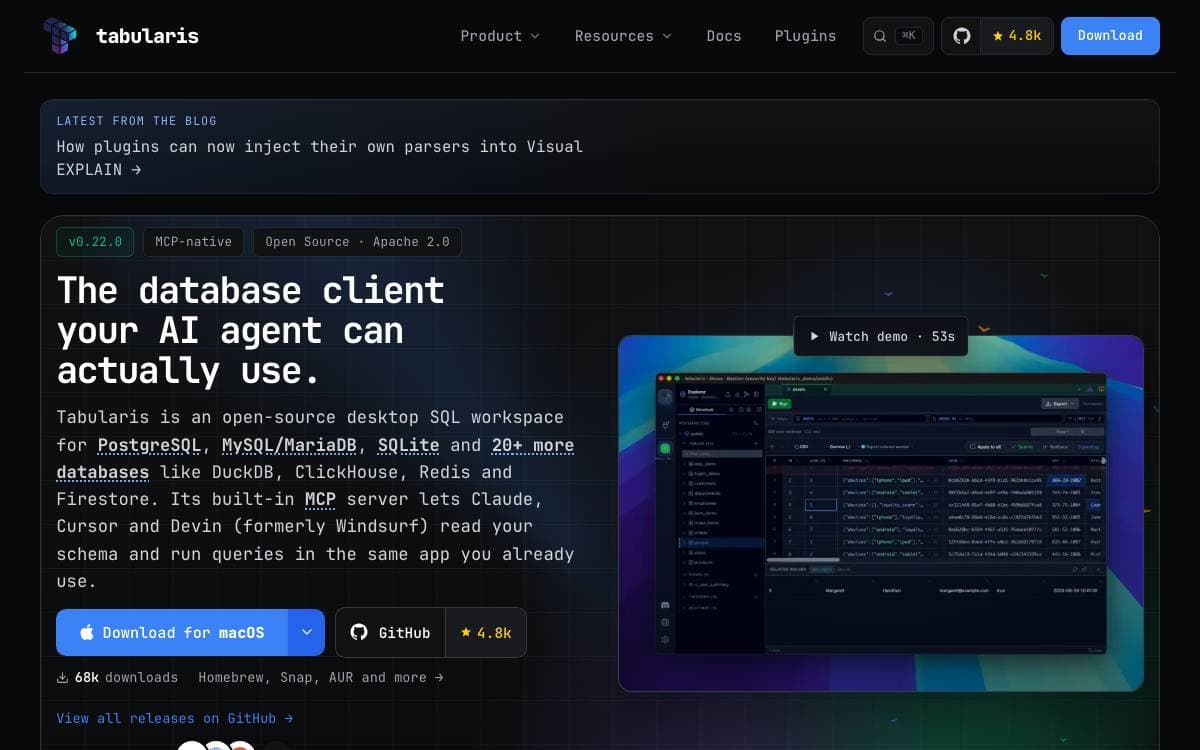Screen dimensions: 1200x750
Task: Click the v0.22.0 version badge
Action: click(95, 242)
